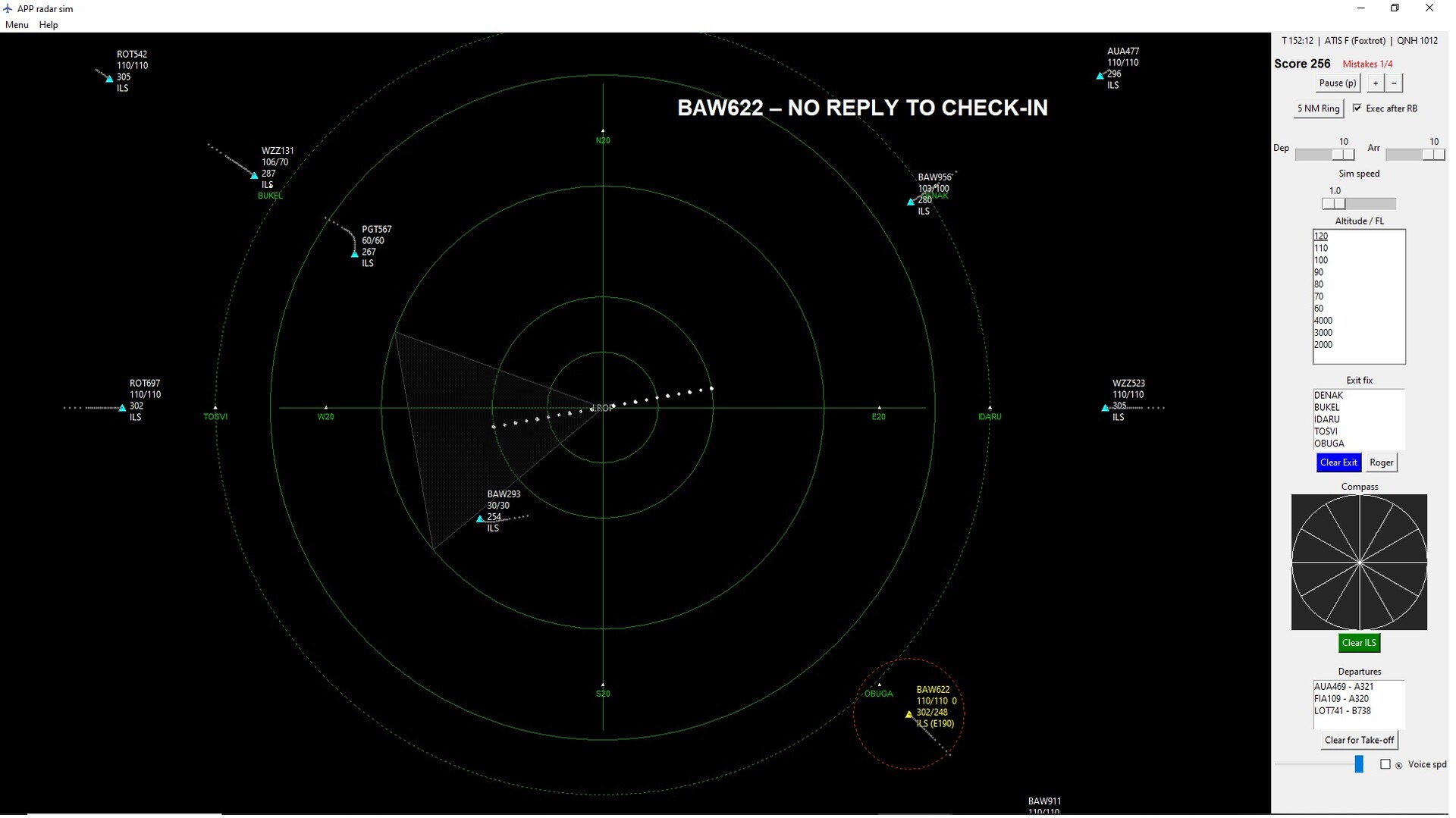Select the BAW293 aircraft triangle
This screenshot has width=1456, height=818.
coord(479,519)
